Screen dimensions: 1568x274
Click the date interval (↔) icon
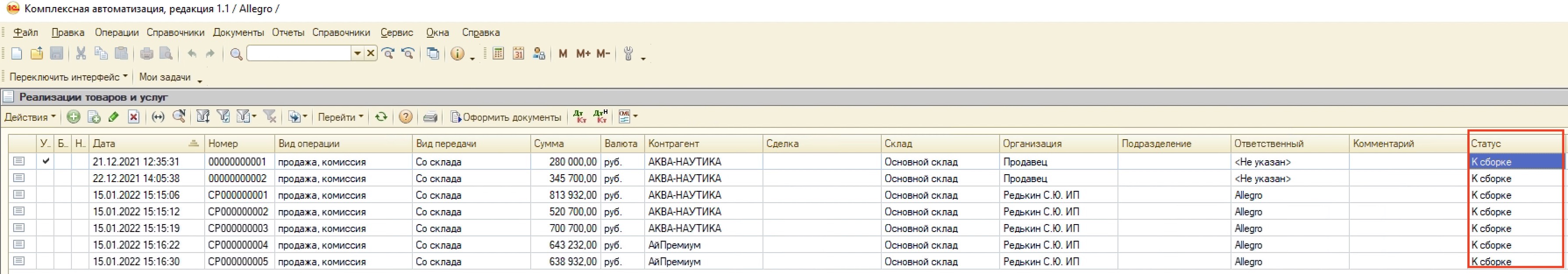[x=158, y=117]
